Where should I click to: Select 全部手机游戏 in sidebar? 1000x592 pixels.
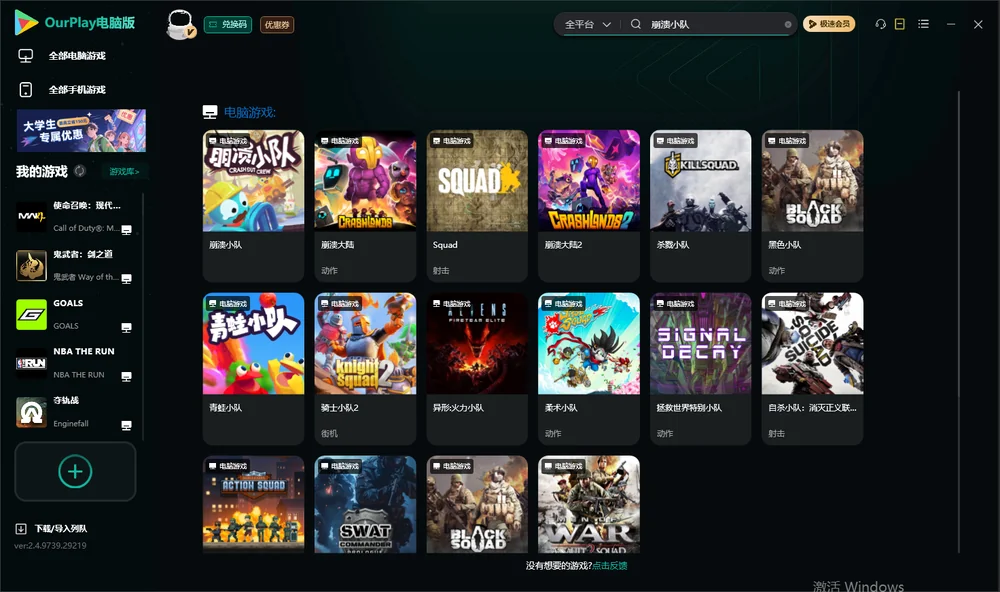(77, 89)
